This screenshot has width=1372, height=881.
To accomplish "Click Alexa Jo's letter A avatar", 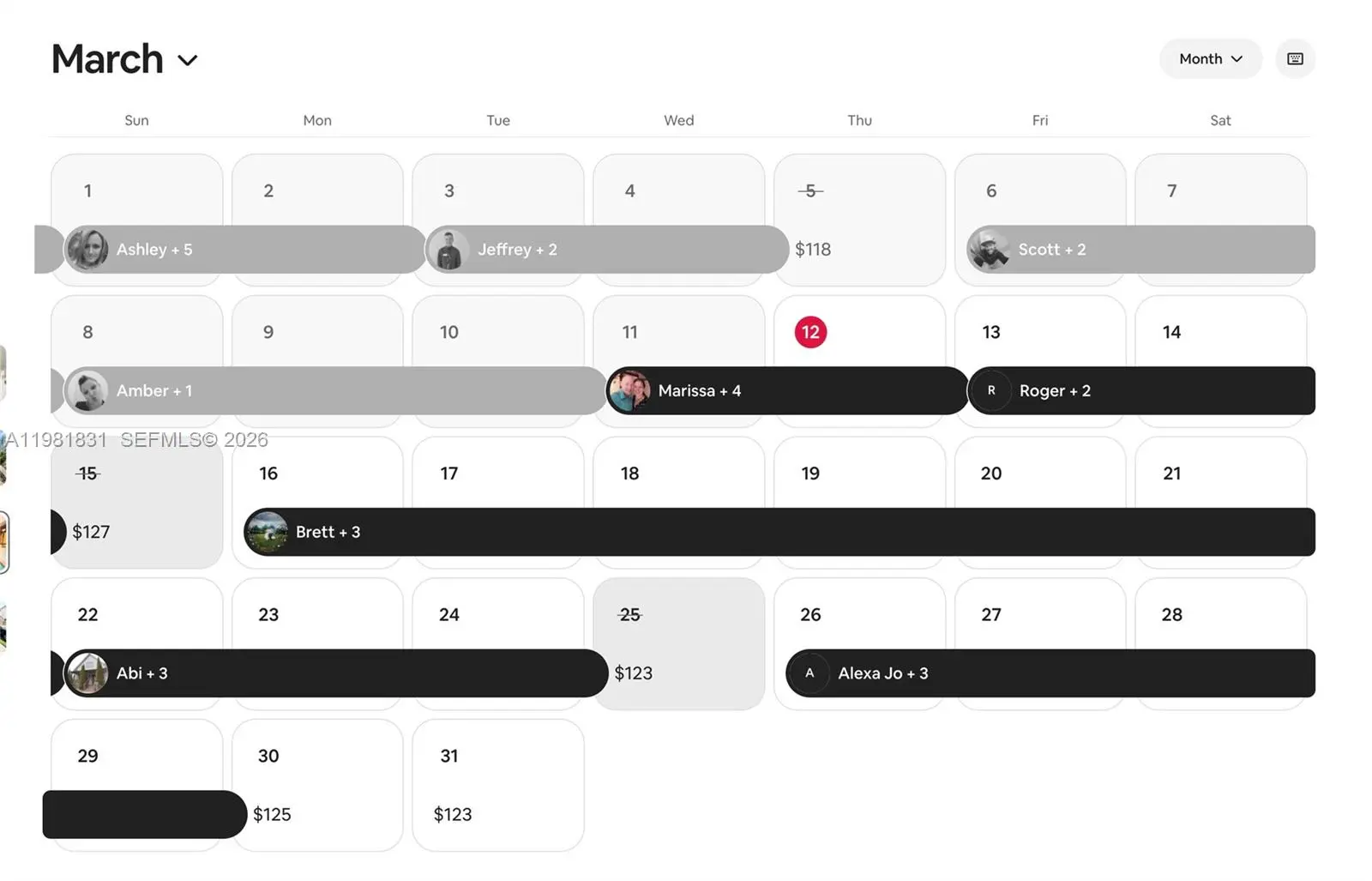I will [809, 673].
